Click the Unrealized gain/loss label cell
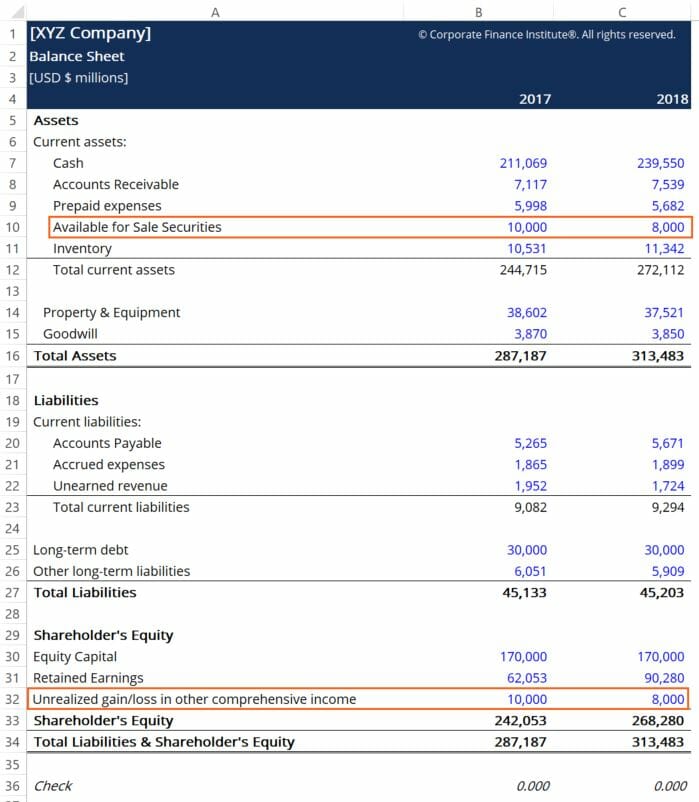This screenshot has height=802, width=699. (194, 699)
